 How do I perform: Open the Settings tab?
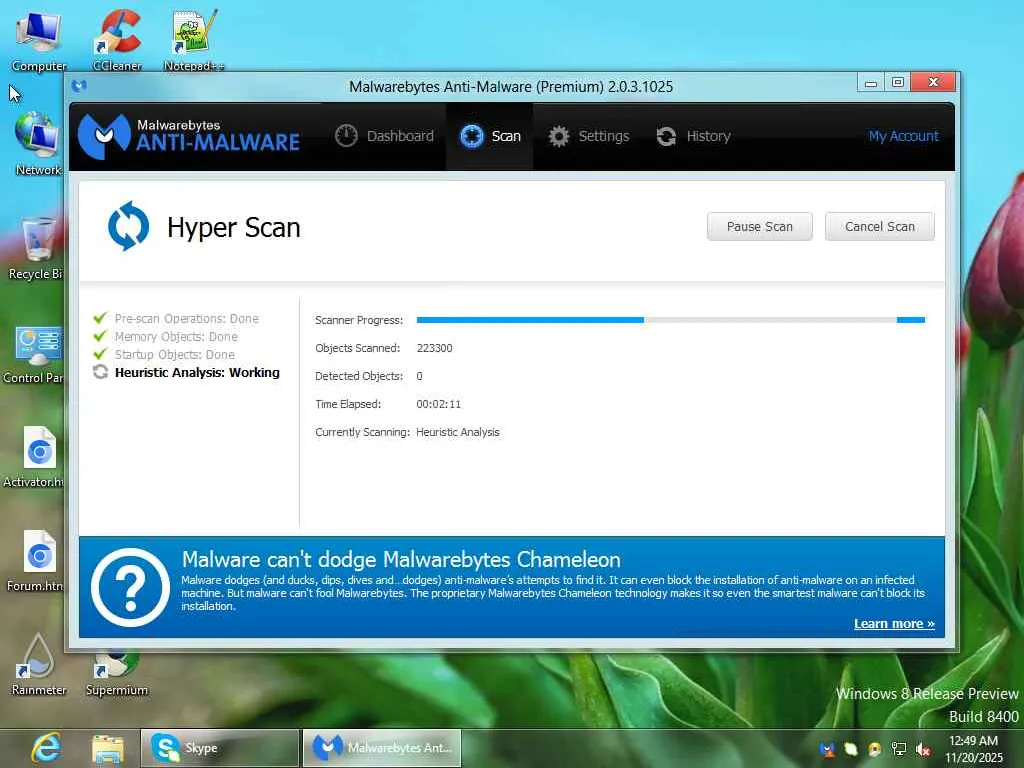pos(589,136)
